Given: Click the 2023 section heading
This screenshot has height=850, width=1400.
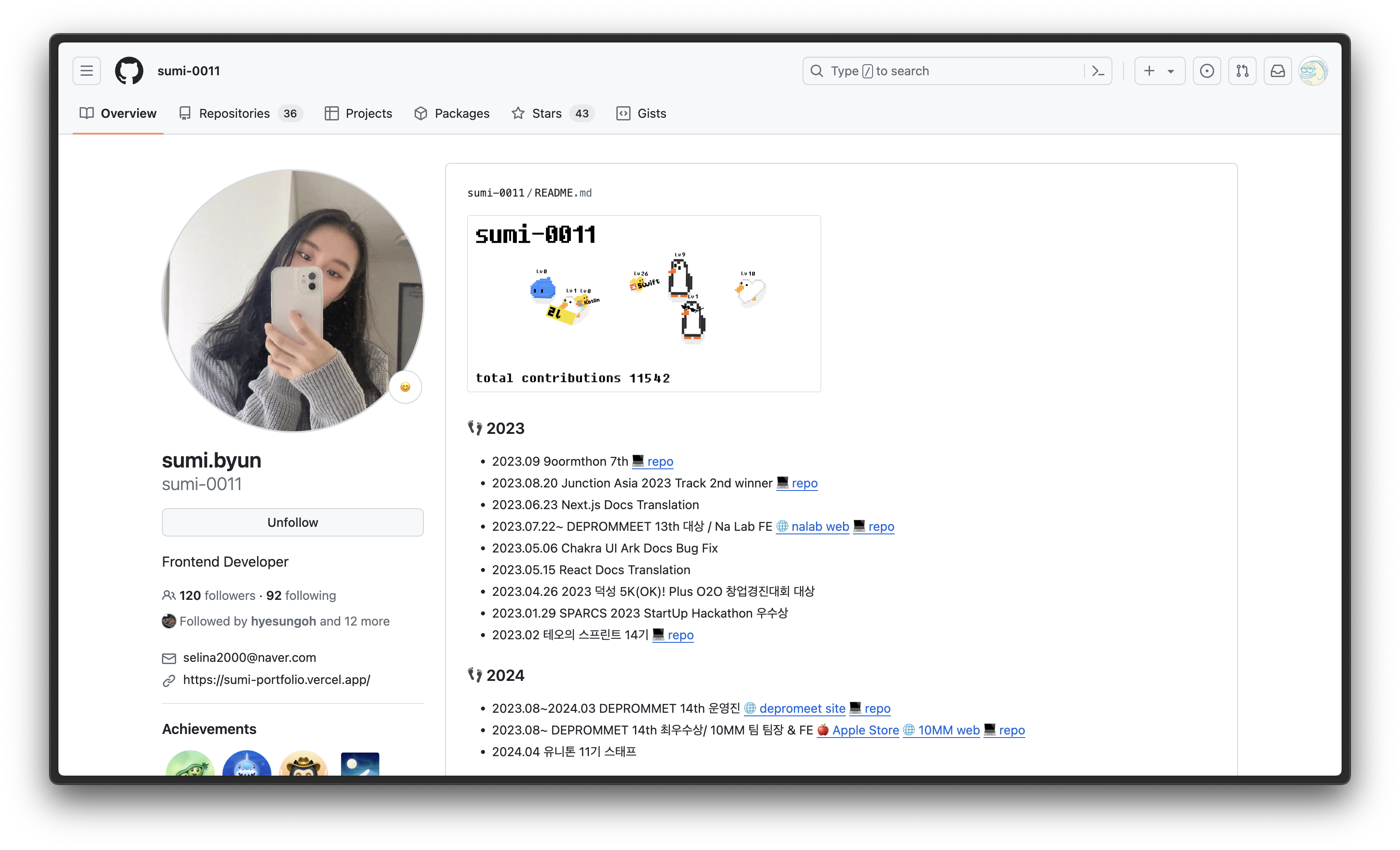Looking at the screenshot, I should coord(496,428).
